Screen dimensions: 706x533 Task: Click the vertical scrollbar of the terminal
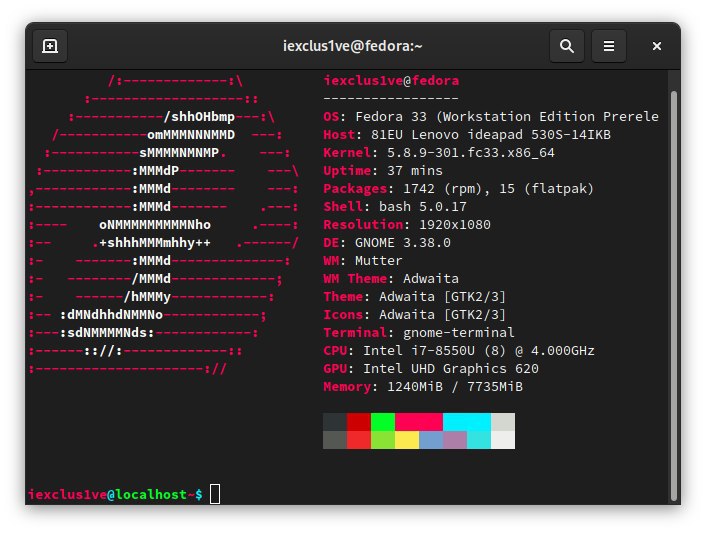click(674, 295)
